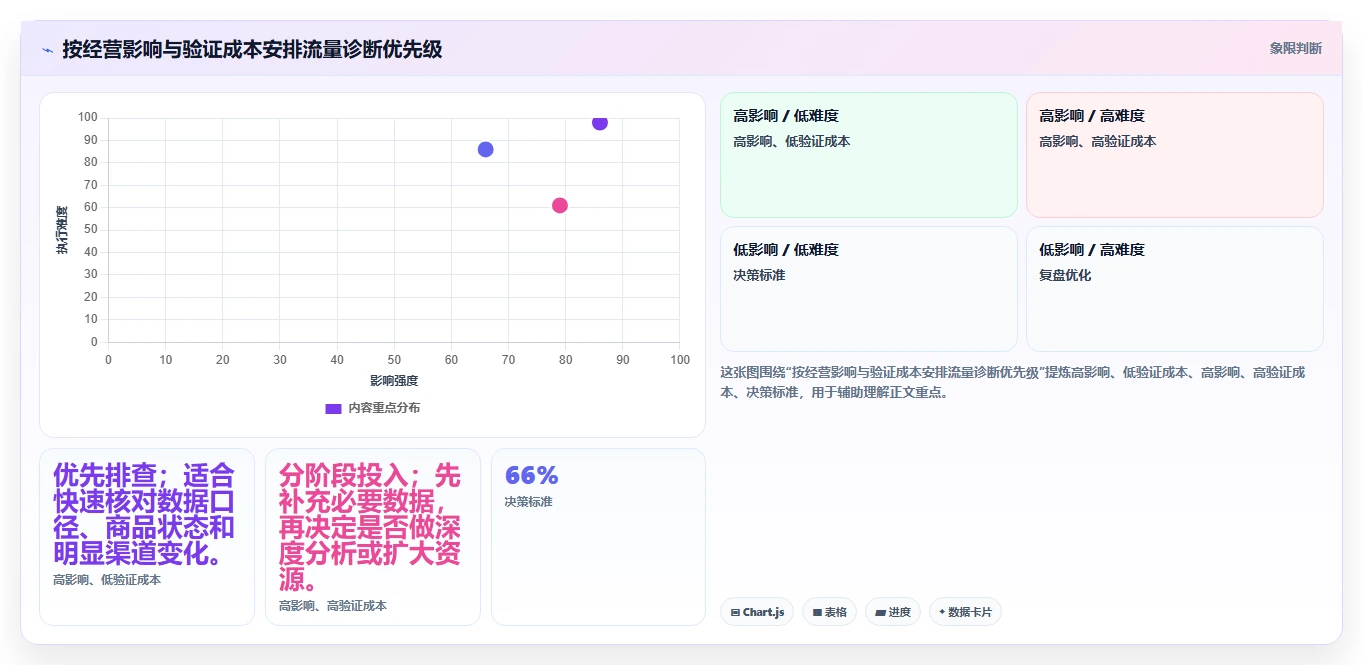Screen dimensions: 1363x665
Task: Click the 表格 tag
Action: pos(829,612)
